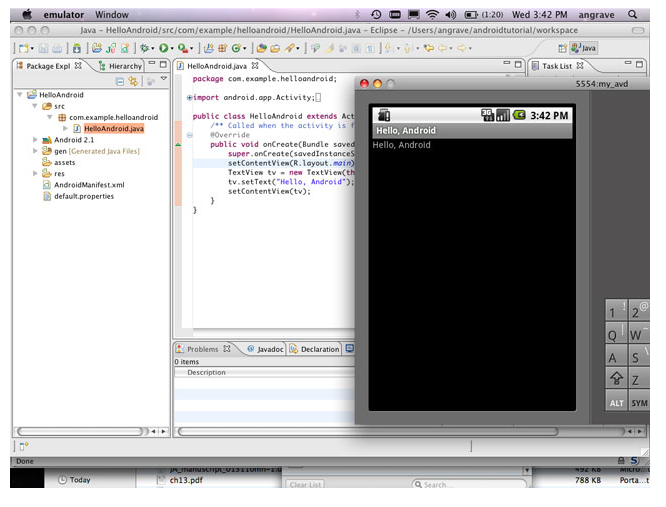
Task: Switch to the Declaration tab
Action: click(x=314, y=349)
